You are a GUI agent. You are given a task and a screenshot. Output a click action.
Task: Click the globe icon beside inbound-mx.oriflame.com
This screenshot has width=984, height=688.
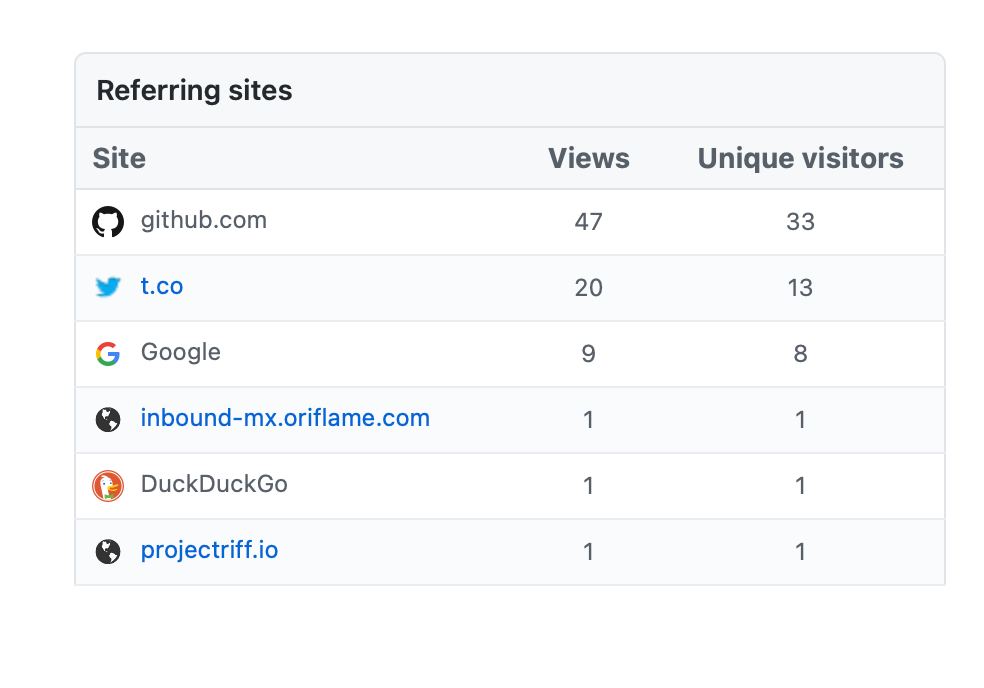[x=108, y=419]
